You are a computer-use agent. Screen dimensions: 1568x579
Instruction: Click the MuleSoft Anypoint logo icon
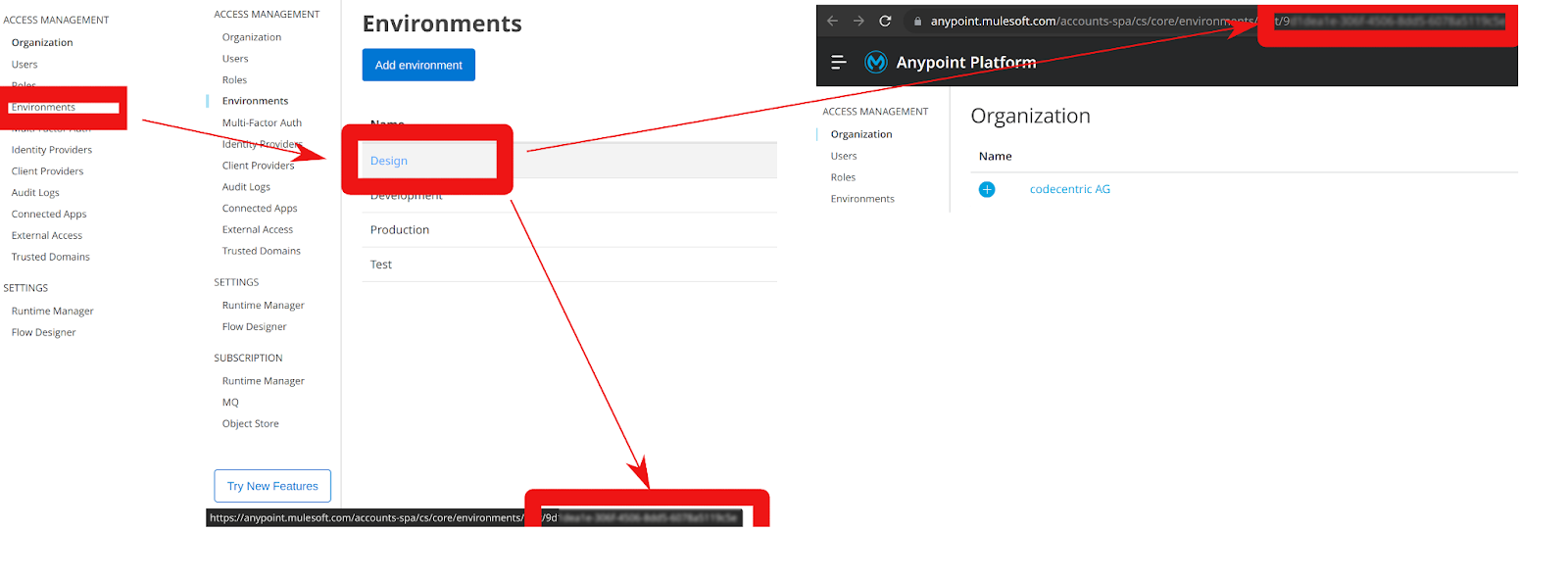tap(876, 62)
